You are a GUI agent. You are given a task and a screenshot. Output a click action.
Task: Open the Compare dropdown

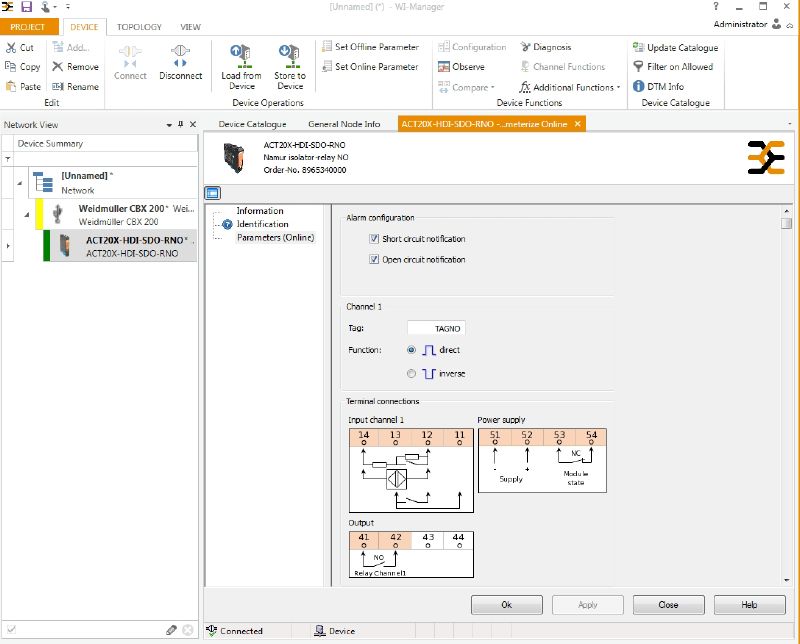point(466,87)
